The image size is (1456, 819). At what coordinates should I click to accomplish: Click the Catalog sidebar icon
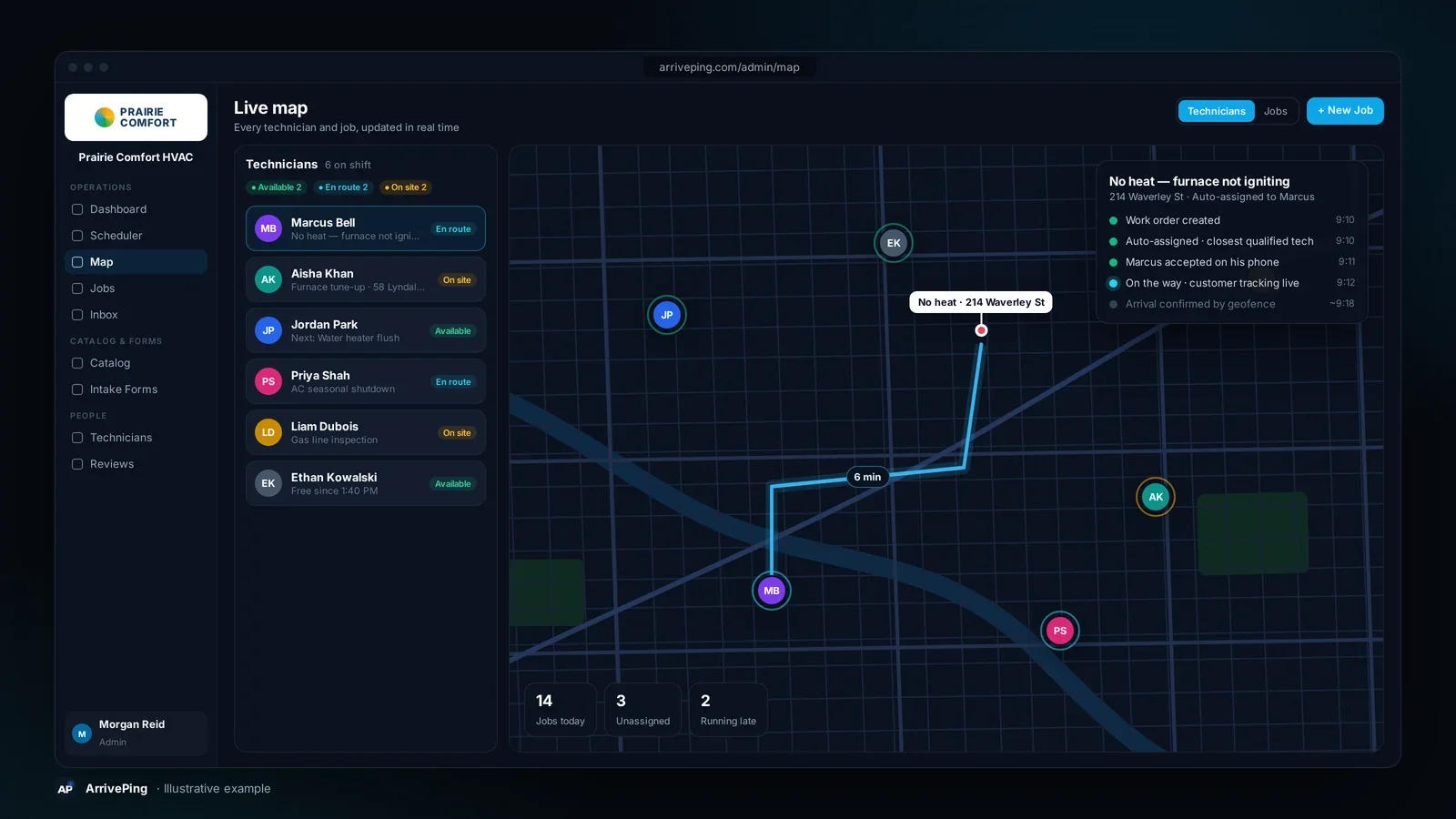[x=77, y=363]
